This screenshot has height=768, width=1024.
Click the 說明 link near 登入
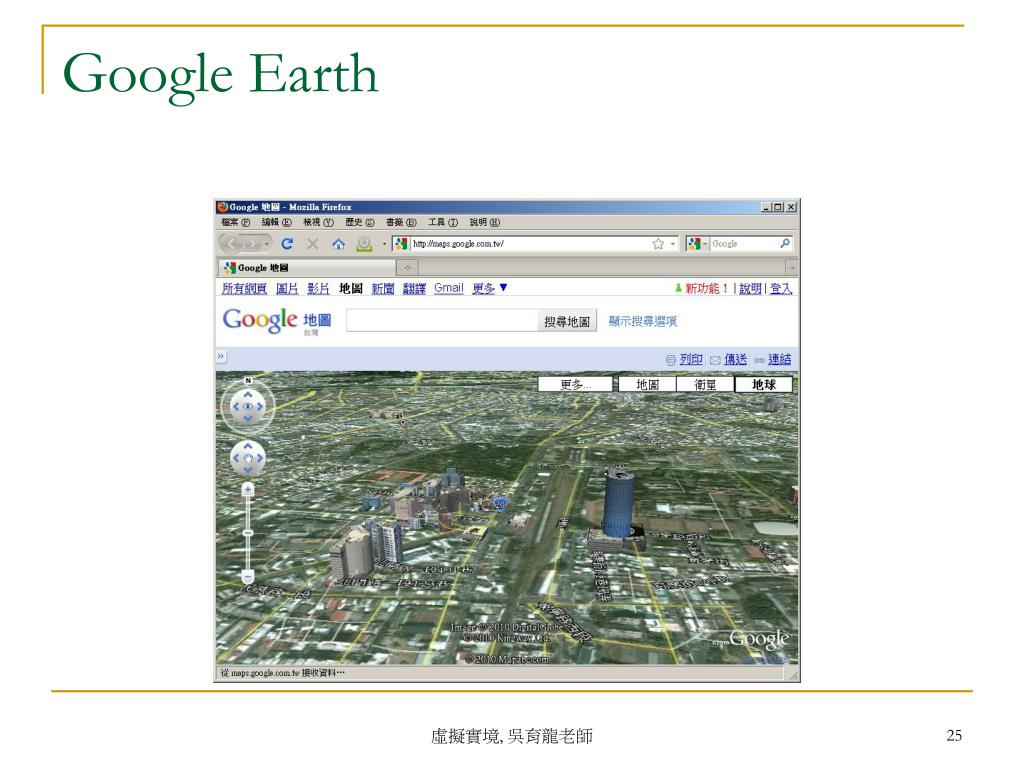pyautogui.click(x=750, y=289)
